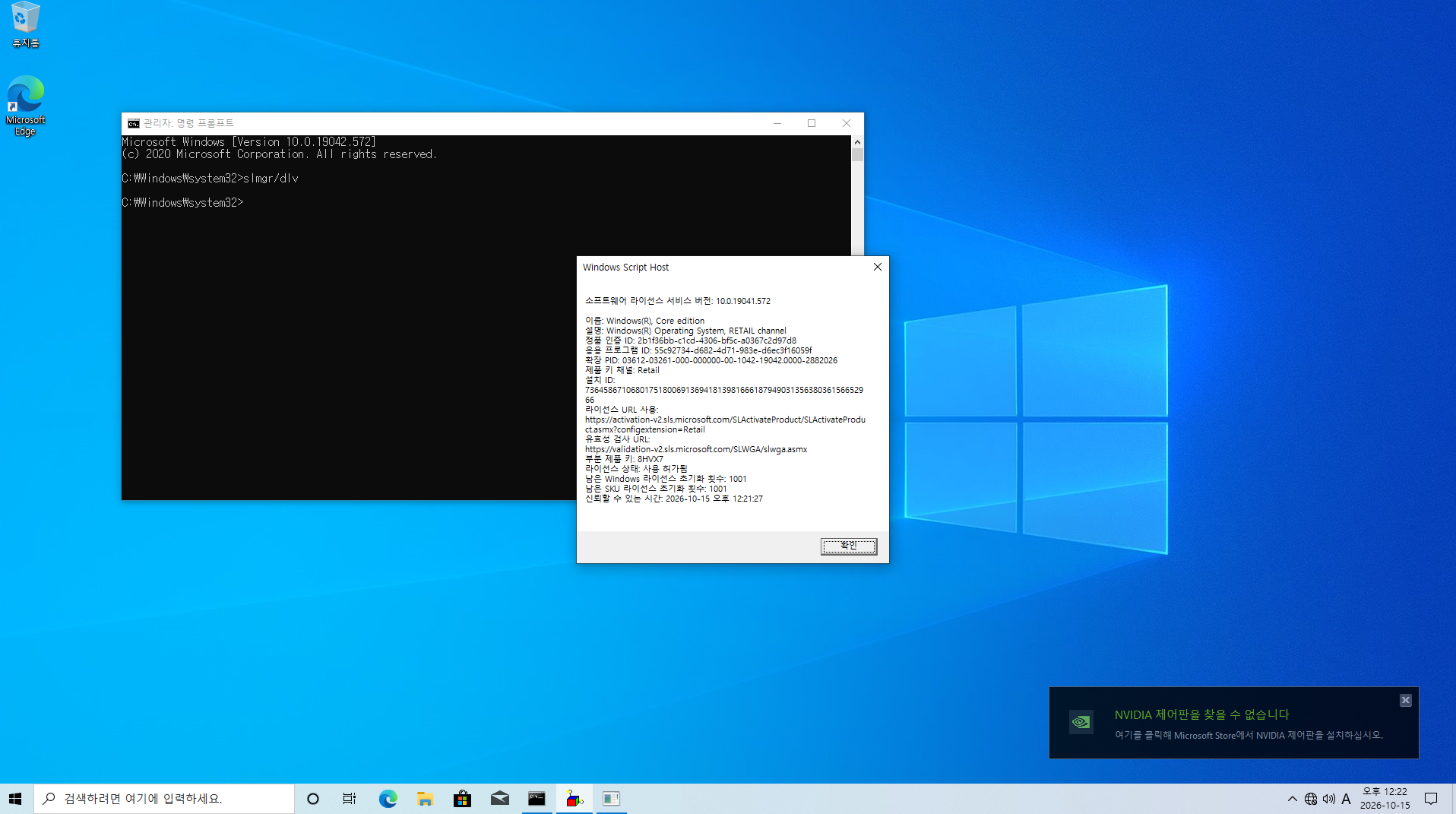Click the validation URL slwga.asmx text
Screen dimensions: 1456x814
(696, 449)
